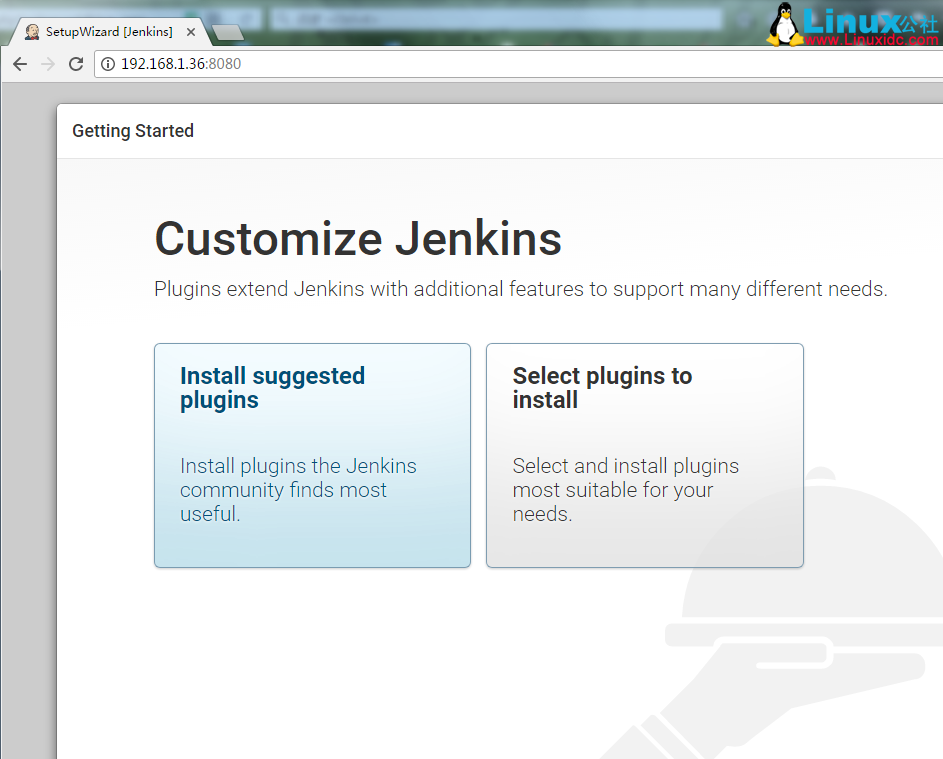Choose Select plugins to install
The image size is (943, 759).
pos(644,455)
